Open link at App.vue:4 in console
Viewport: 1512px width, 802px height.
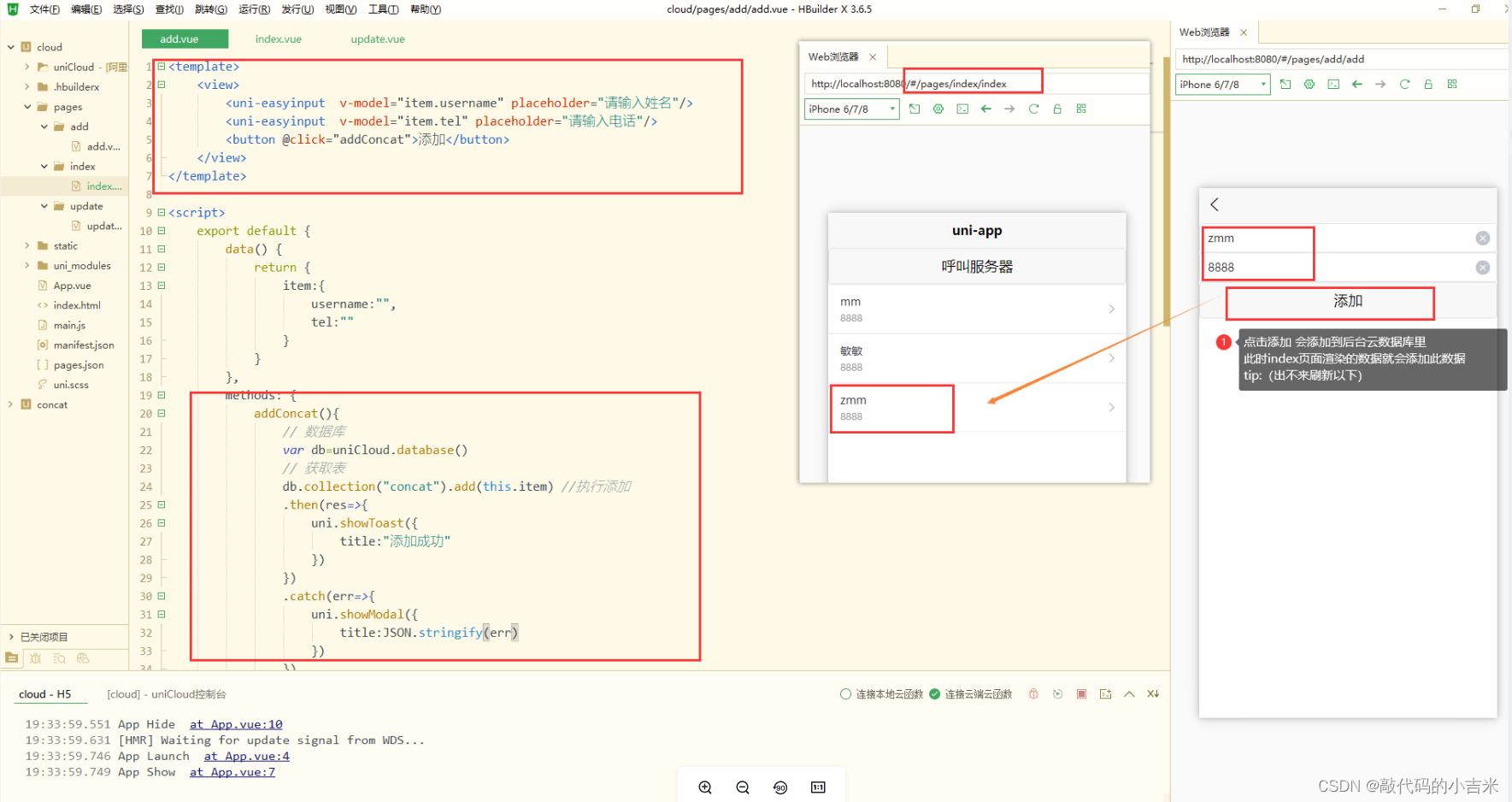tap(247, 756)
